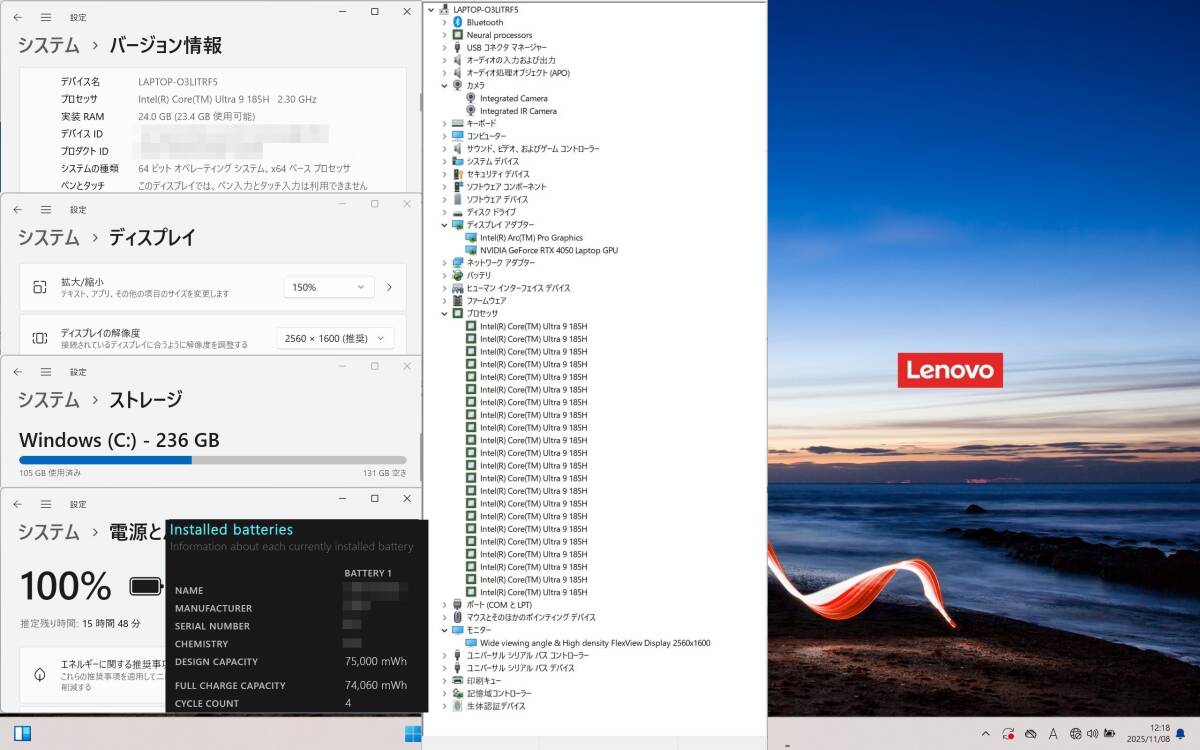This screenshot has height=750, width=1200.
Task: Collapse the プロセッサ tree node
Action: click(x=445, y=313)
